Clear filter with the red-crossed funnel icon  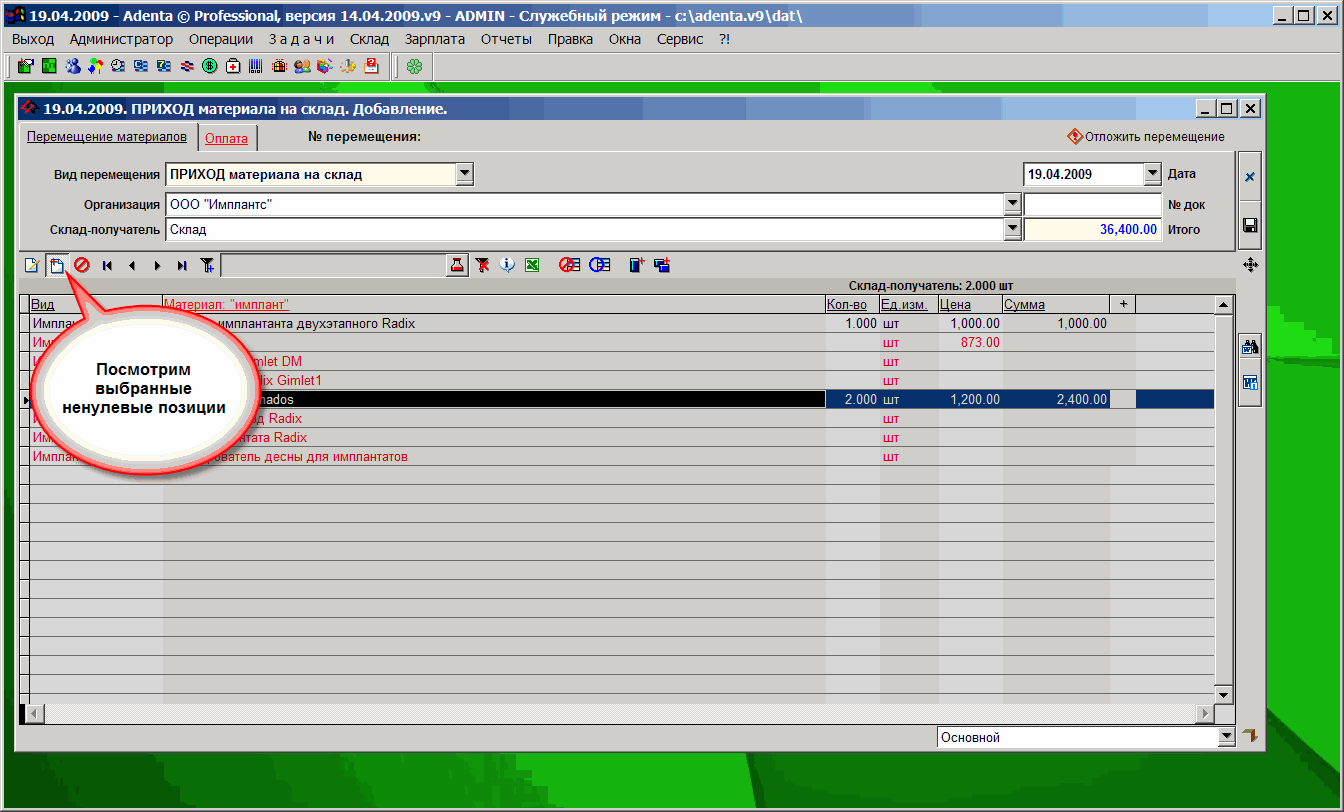[x=482, y=265]
